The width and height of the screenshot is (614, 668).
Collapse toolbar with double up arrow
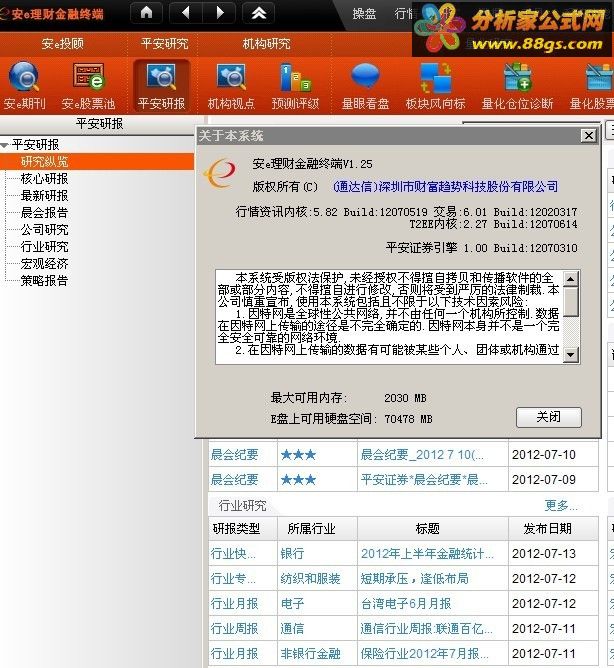(x=258, y=13)
